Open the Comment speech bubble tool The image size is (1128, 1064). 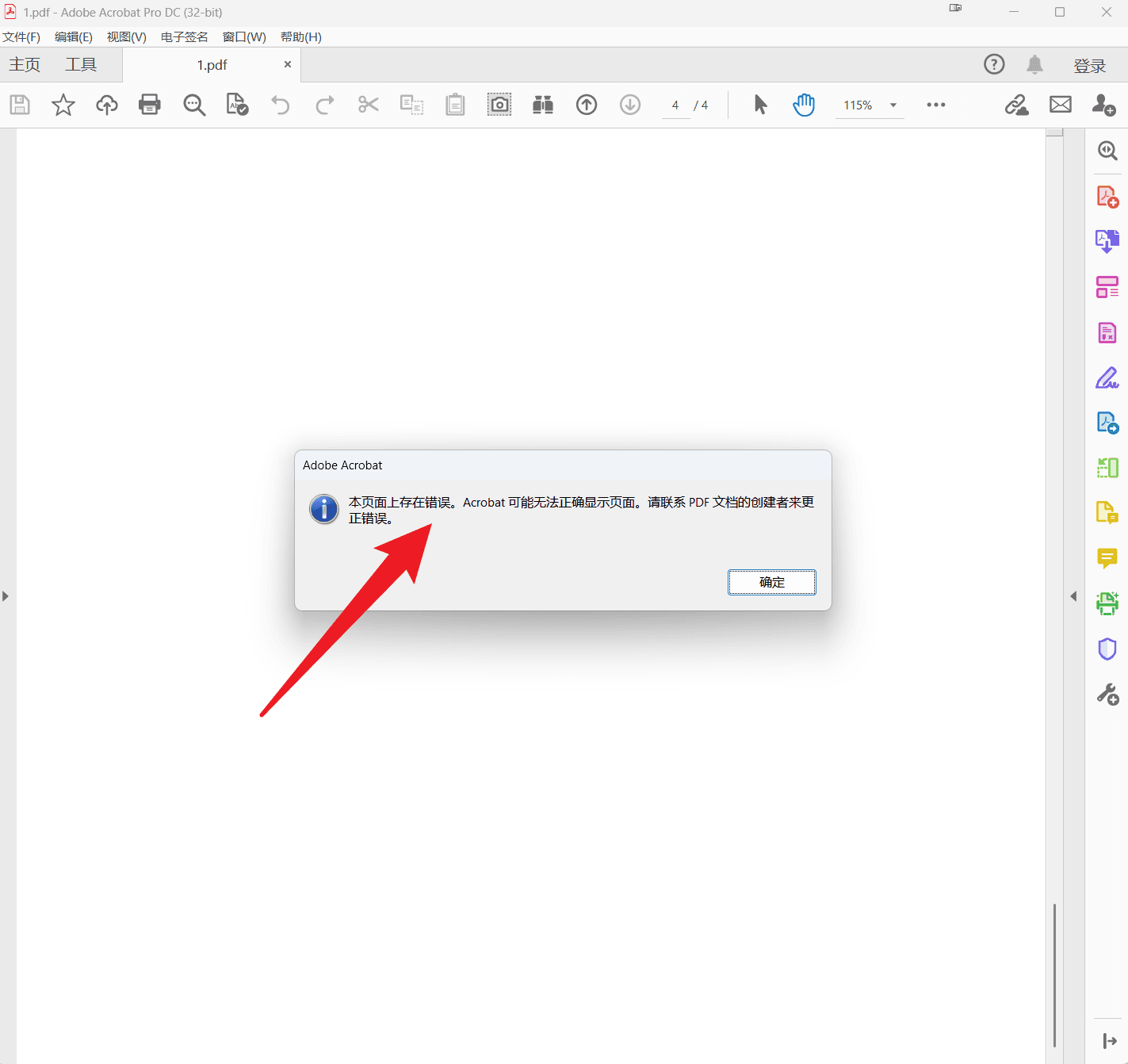pos(1107,559)
